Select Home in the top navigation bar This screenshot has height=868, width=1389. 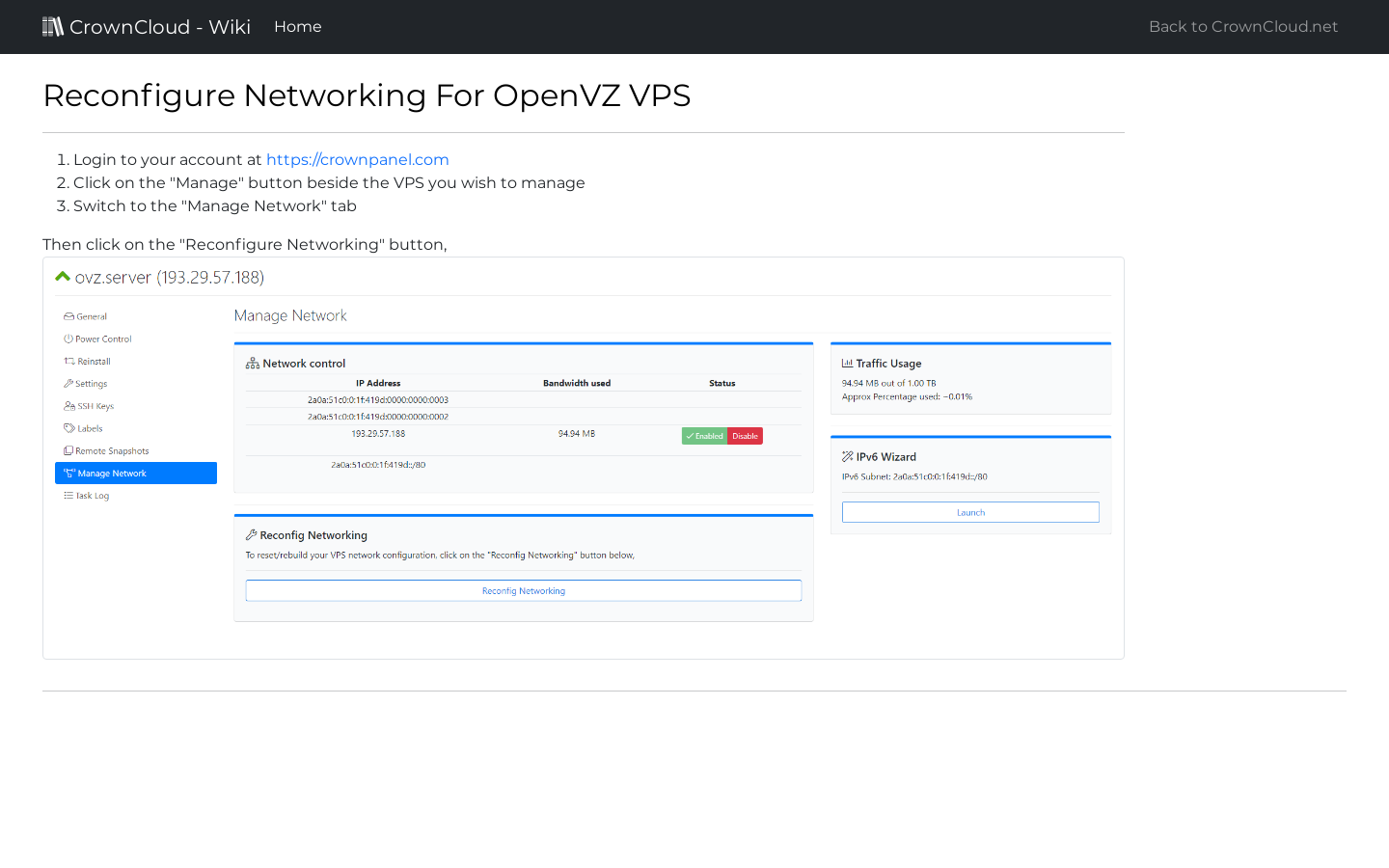297,26
